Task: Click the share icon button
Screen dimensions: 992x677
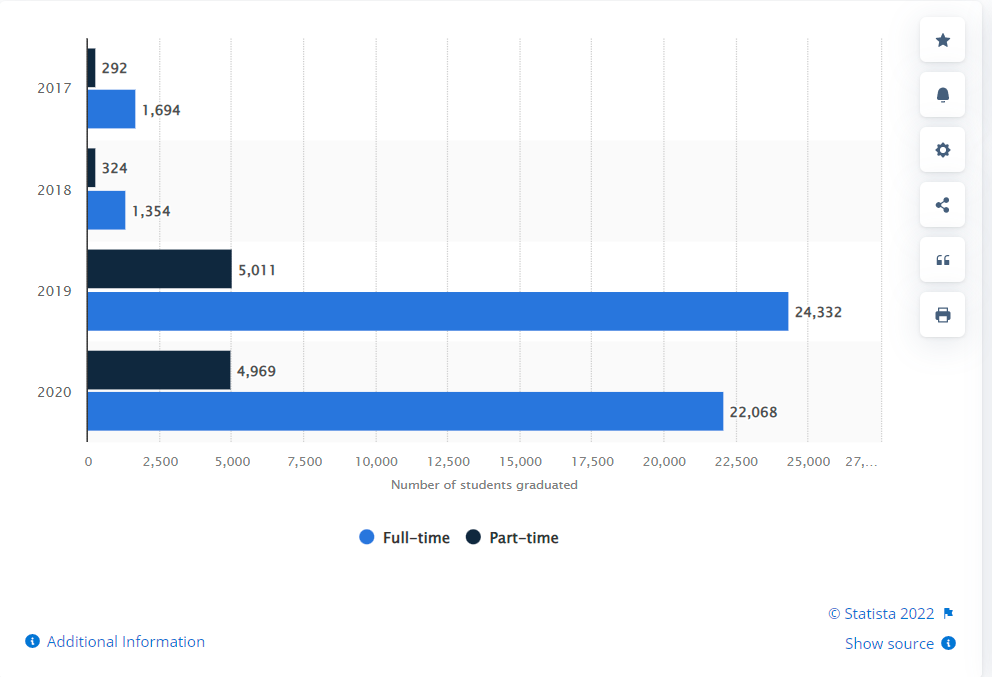Action: 942,205
